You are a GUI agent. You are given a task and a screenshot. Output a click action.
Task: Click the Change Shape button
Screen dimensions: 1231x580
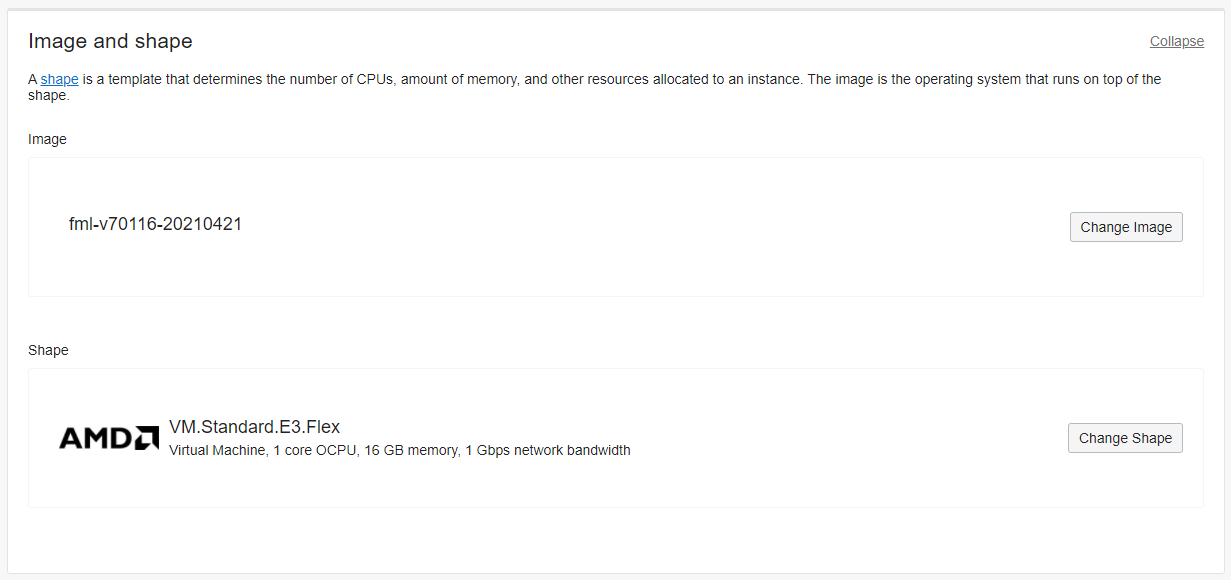point(1125,438)
